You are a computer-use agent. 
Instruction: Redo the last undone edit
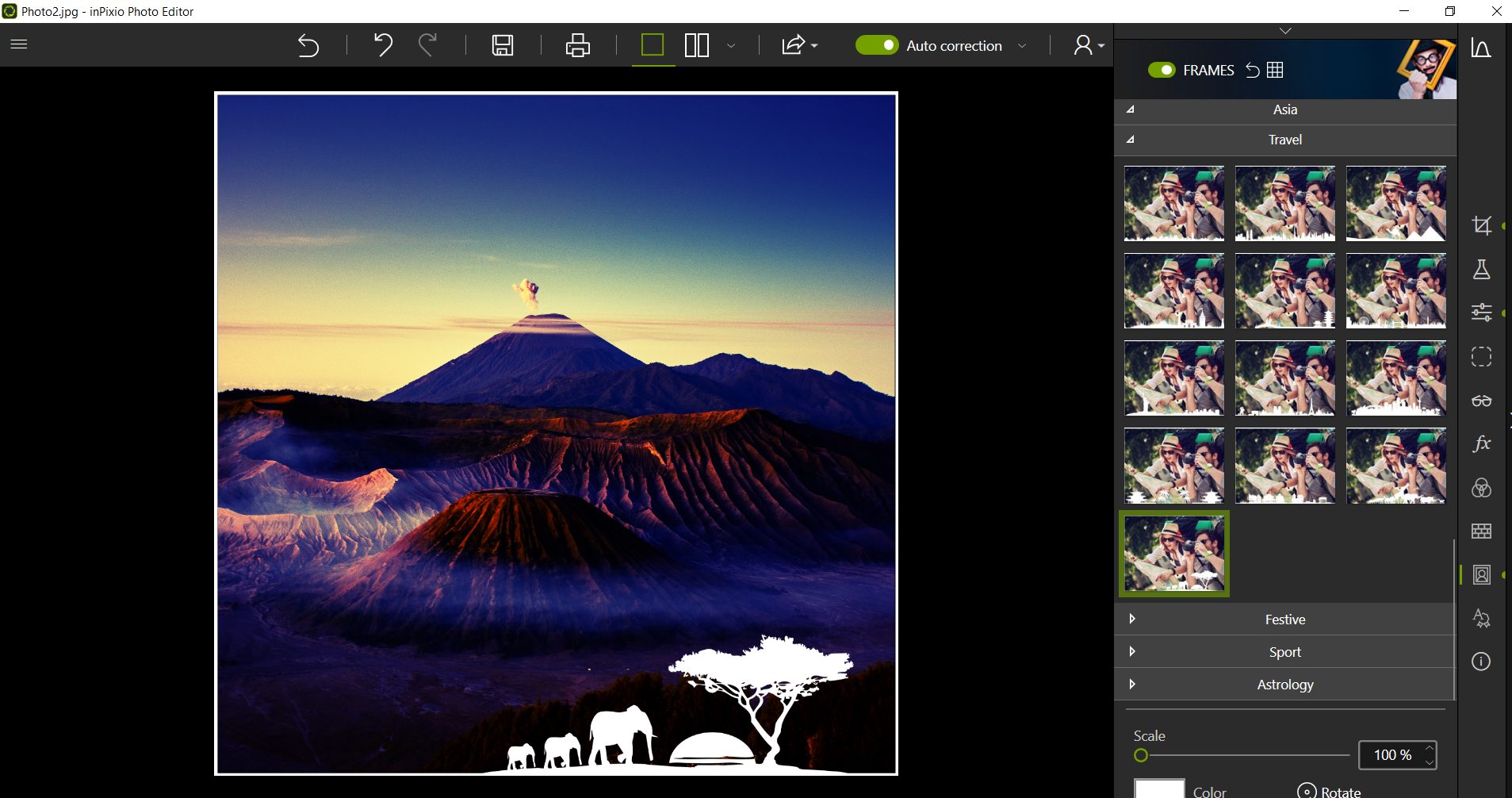coord(428,45)
